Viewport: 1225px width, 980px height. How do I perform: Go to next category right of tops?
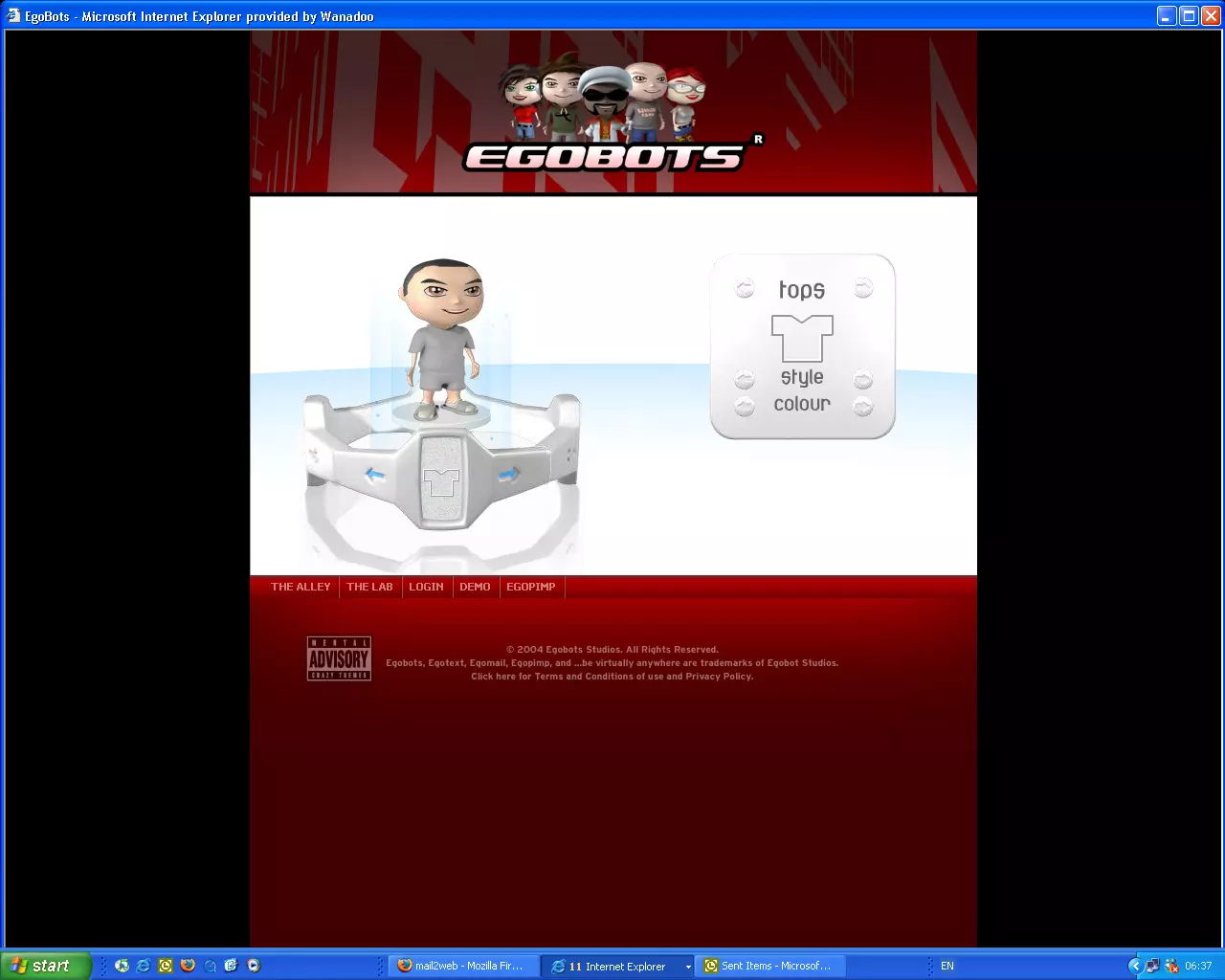point(863,288)
